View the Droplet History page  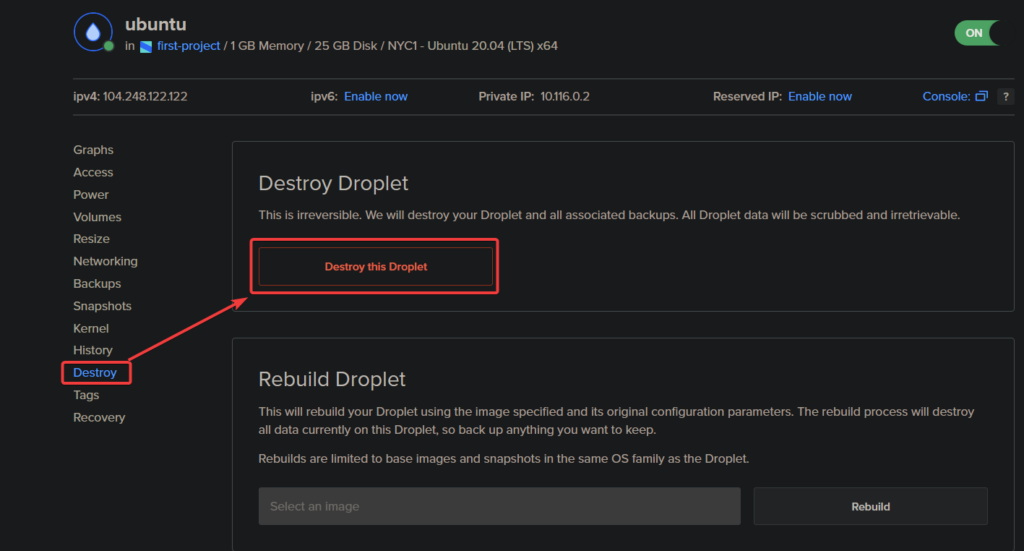pyautogui.click(x=93, y=350)
